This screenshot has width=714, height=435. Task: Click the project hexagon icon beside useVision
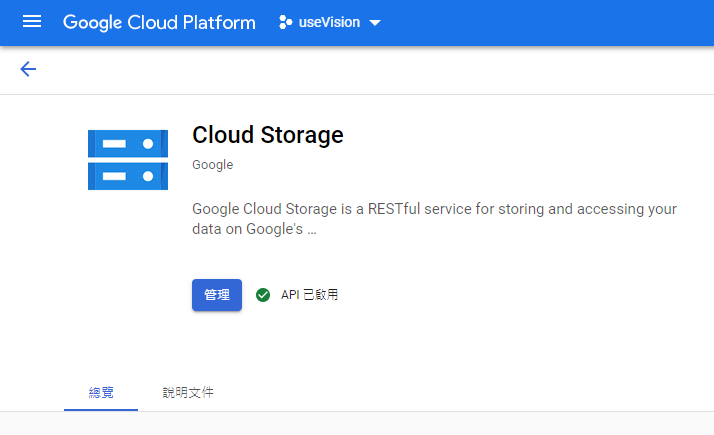click(286, 22)
